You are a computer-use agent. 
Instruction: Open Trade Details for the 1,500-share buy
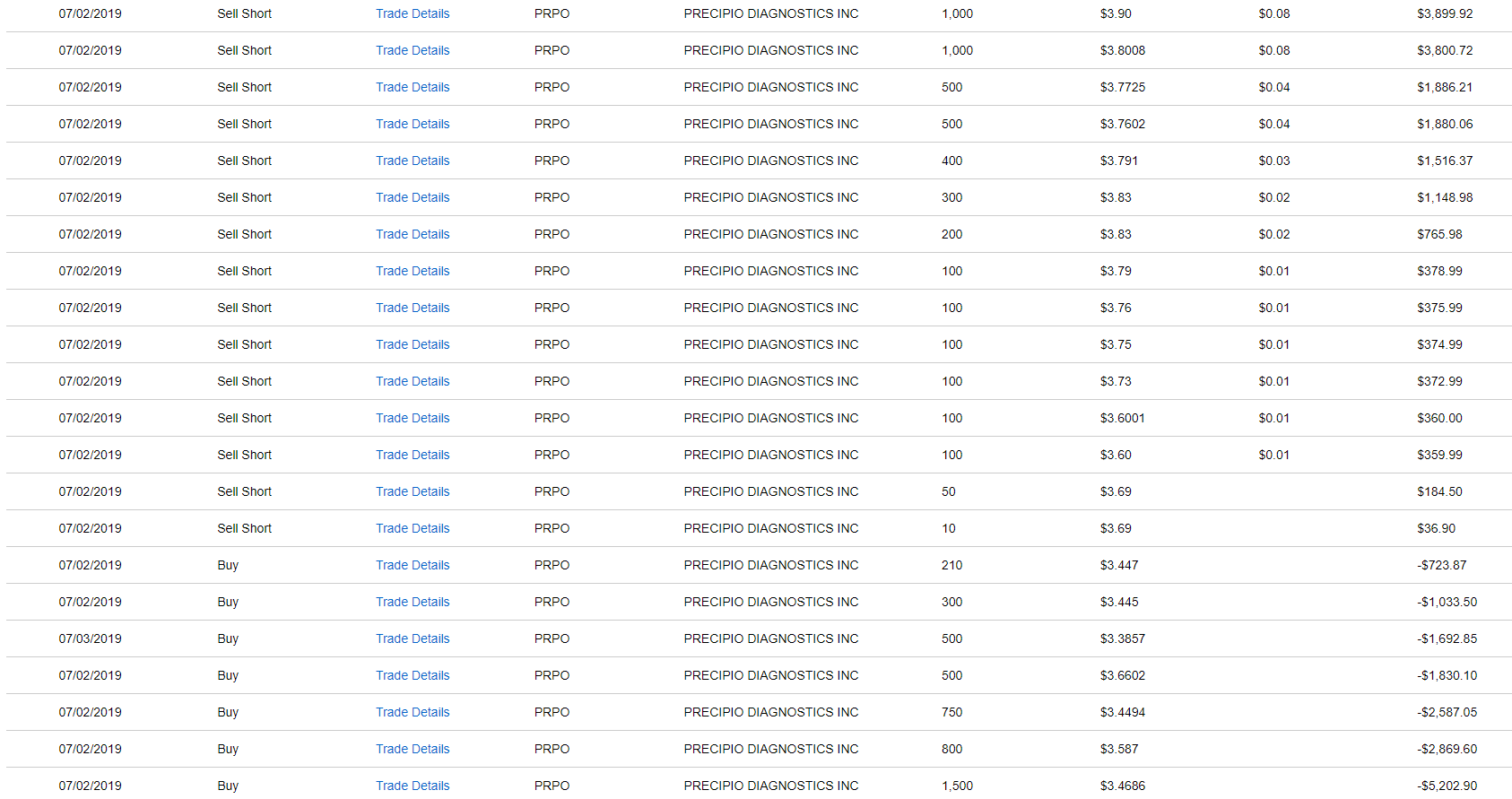(413, 786)
